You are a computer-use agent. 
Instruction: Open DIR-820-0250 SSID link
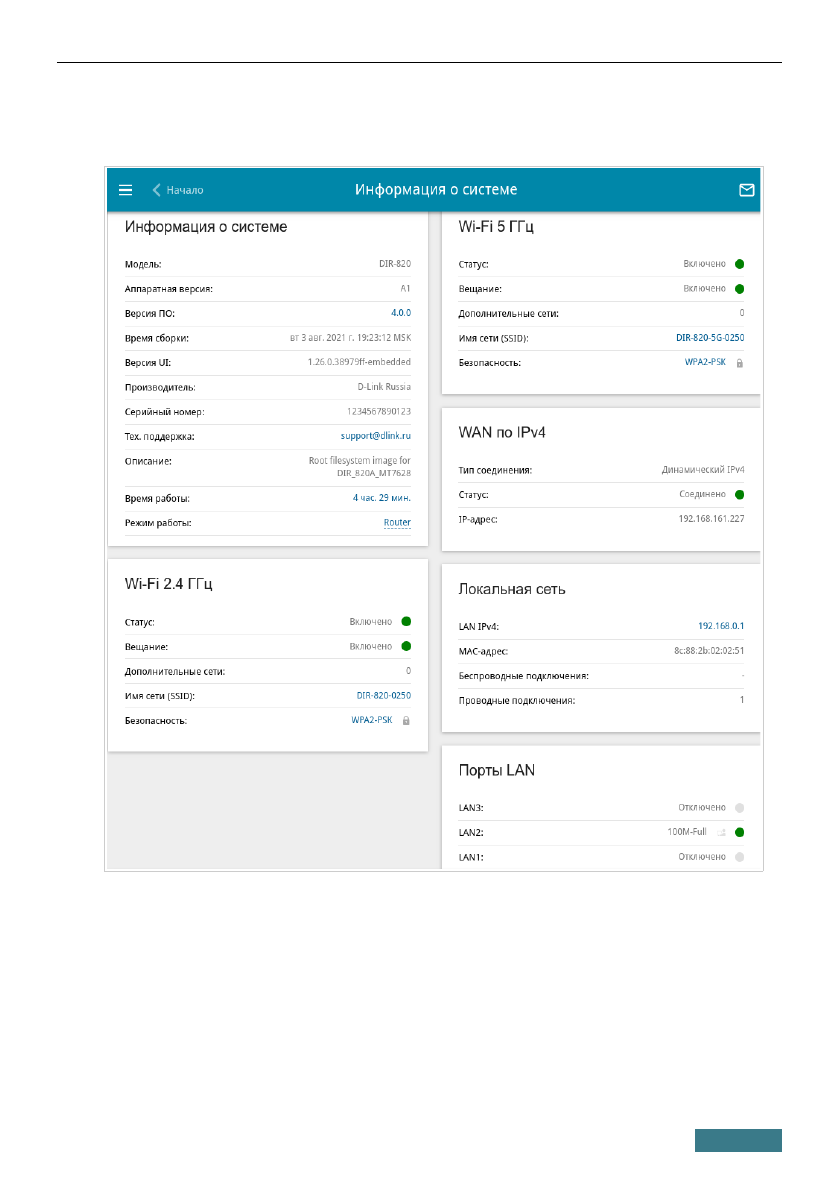pos(383,695)
